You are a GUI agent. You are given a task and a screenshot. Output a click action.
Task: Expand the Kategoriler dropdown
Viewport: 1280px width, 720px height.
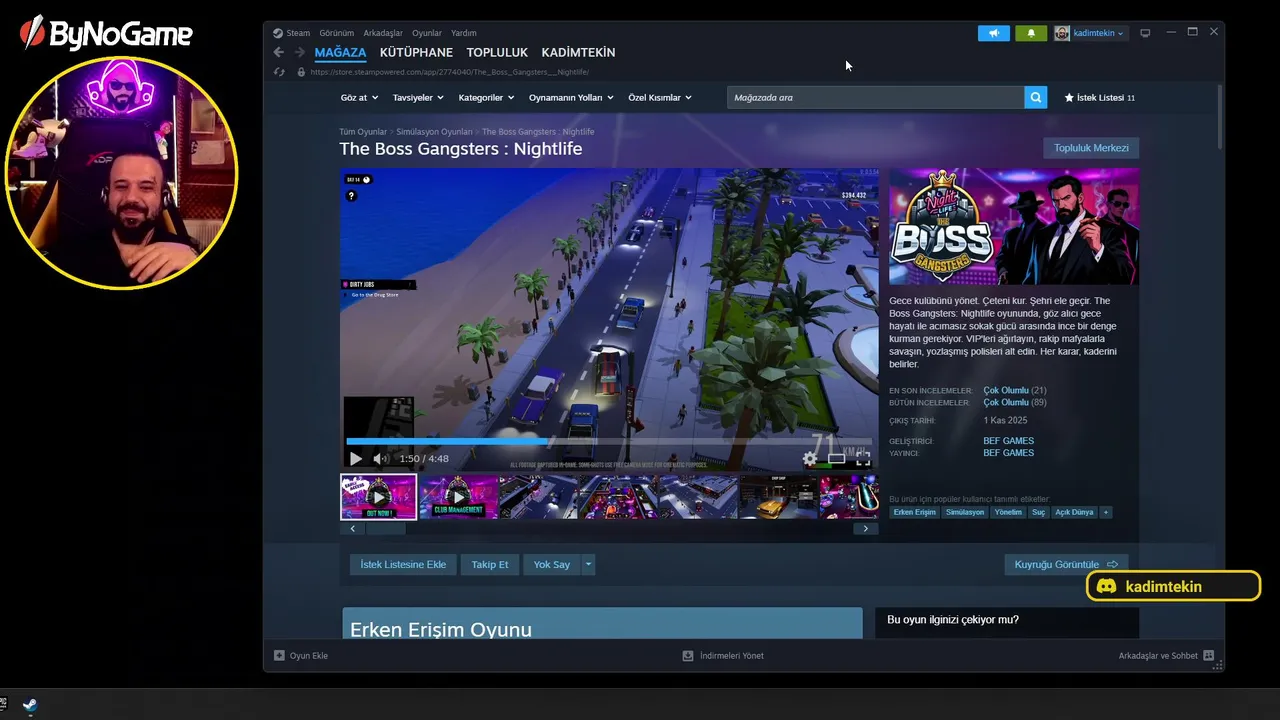point(486,97)
